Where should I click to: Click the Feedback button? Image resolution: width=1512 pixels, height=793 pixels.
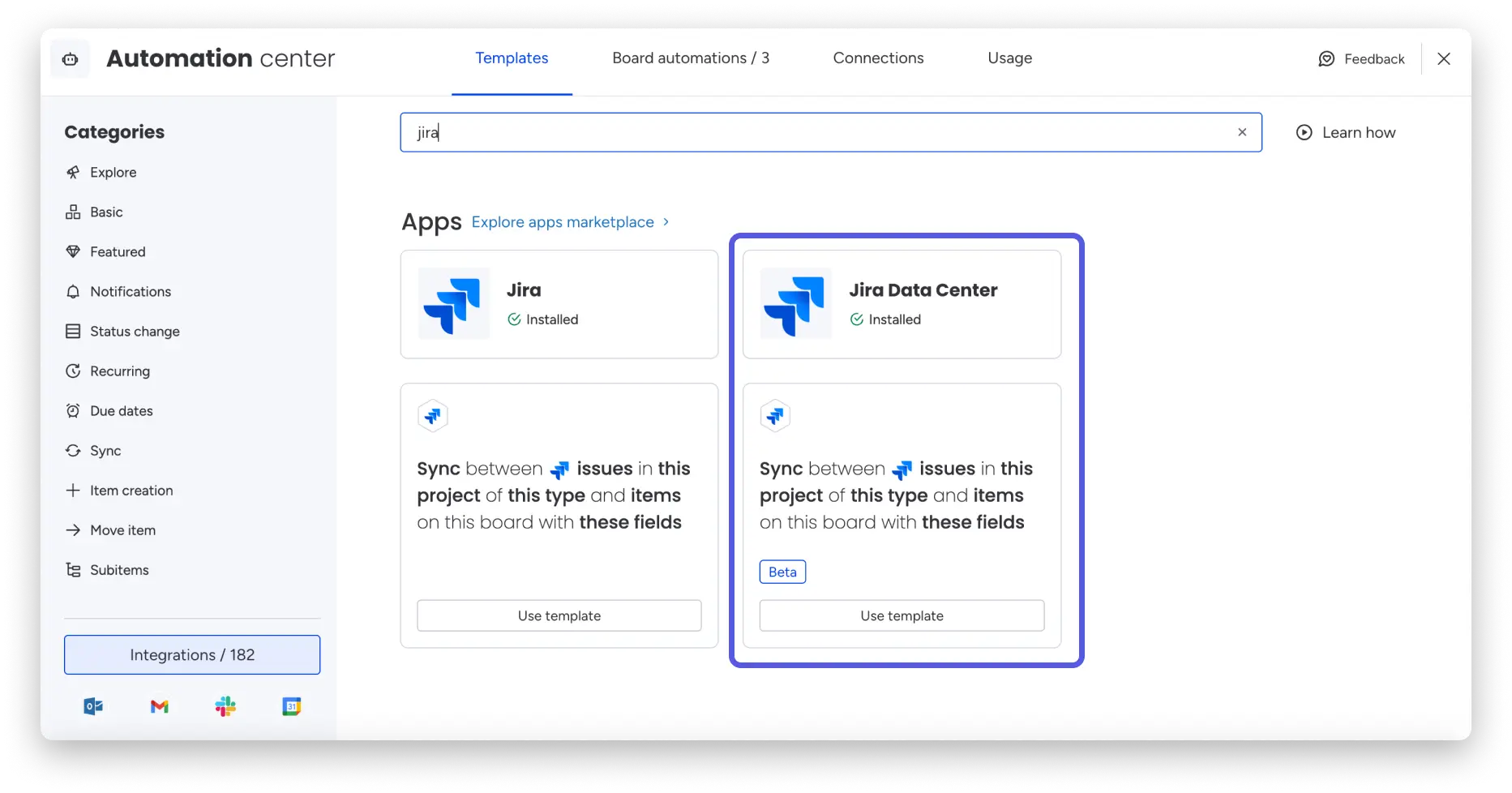(1361, 58)
